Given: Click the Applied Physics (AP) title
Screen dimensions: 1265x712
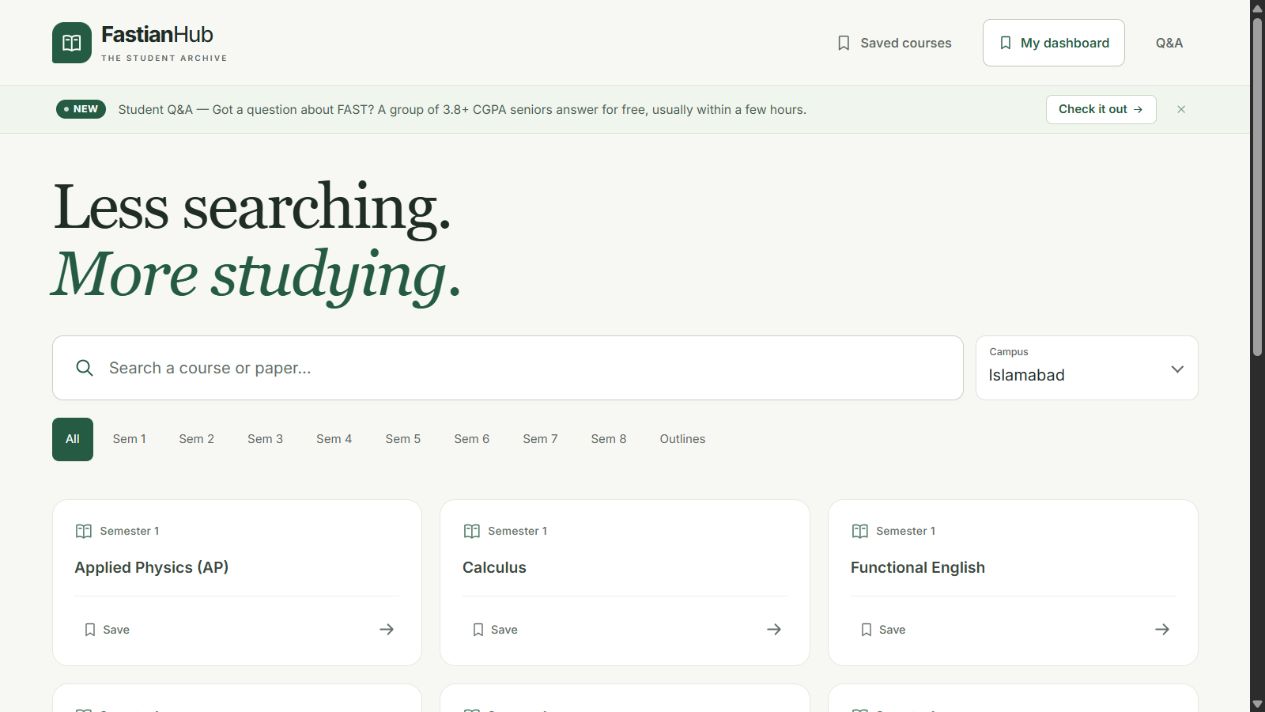Looking at the screenshot, I should click(x=152, y=567).
